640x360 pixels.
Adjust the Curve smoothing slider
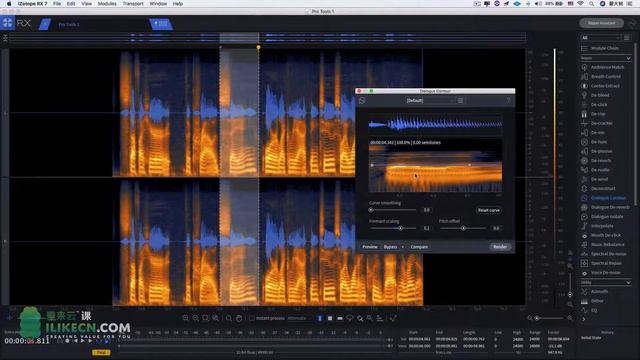point(393,210)
